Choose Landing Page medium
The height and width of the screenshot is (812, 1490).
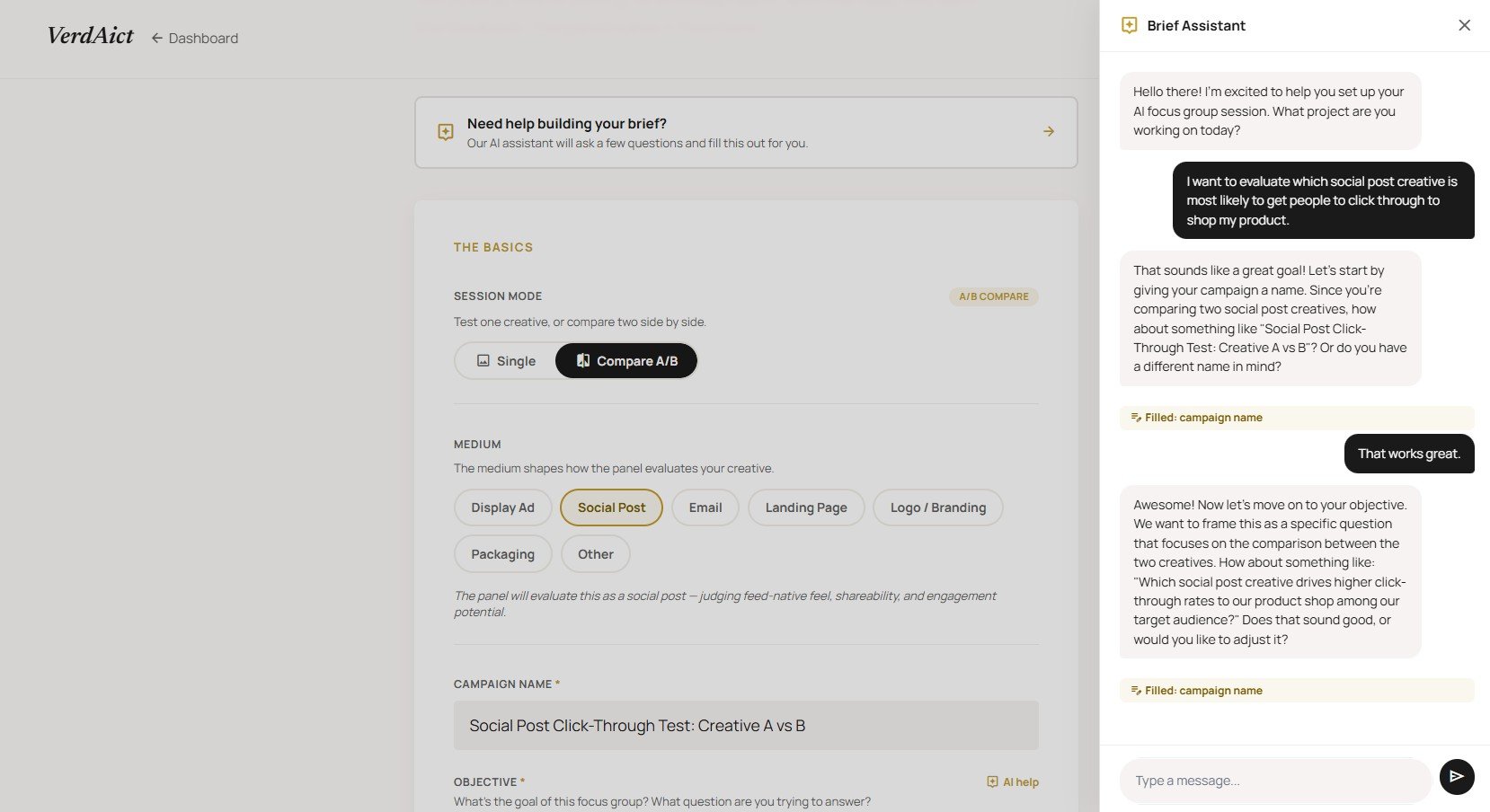806,507
